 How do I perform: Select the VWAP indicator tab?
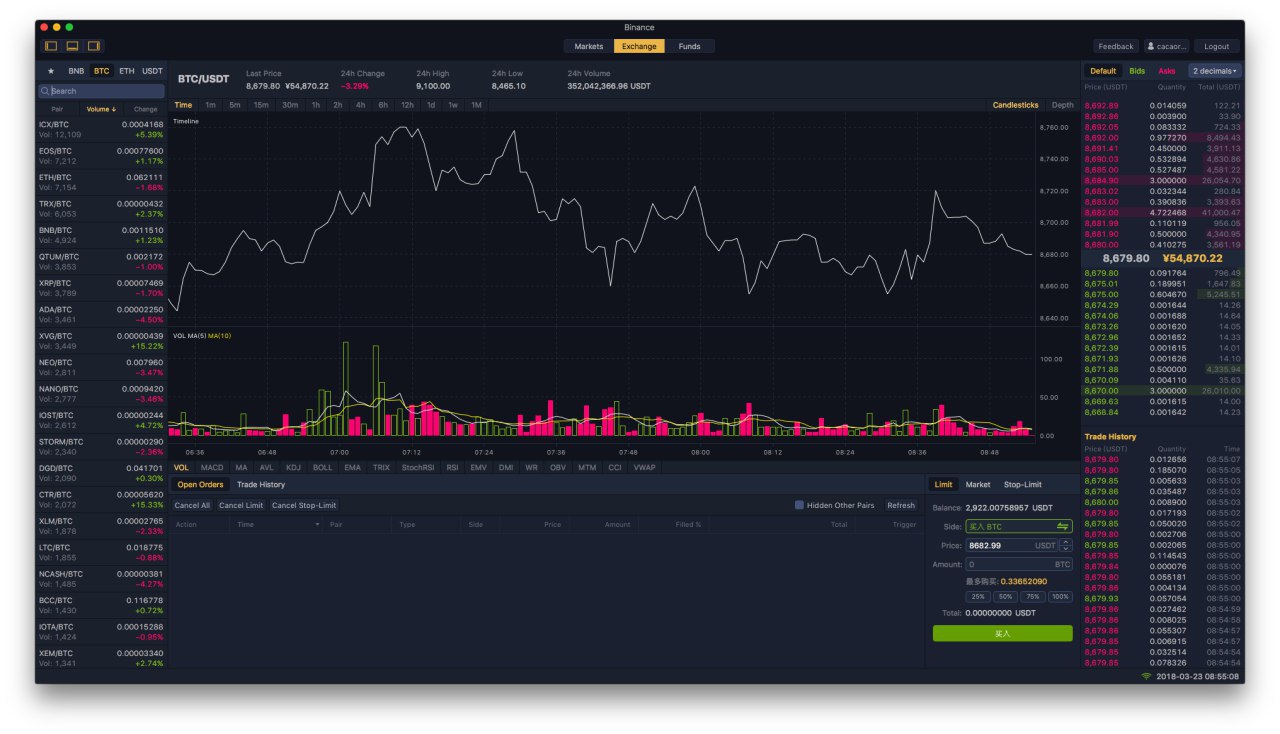coord(645,467)
